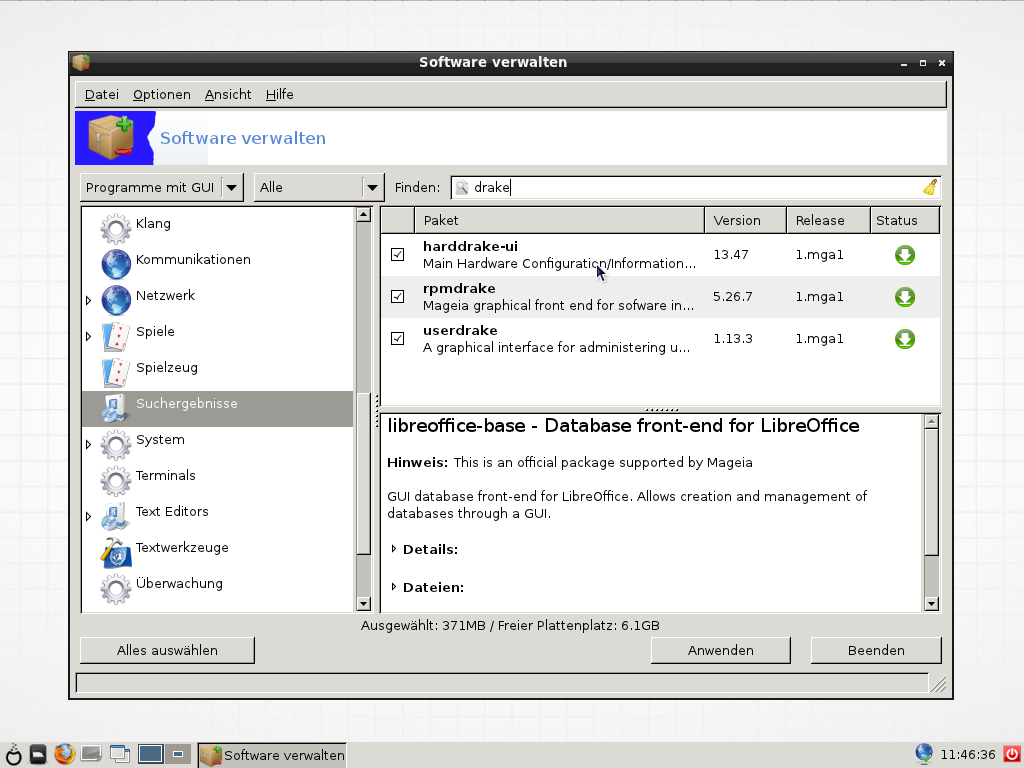The width and height of the screenshot is (1024, 768).
Task: Expand the Spiele tree node
Action: (89, 336)
